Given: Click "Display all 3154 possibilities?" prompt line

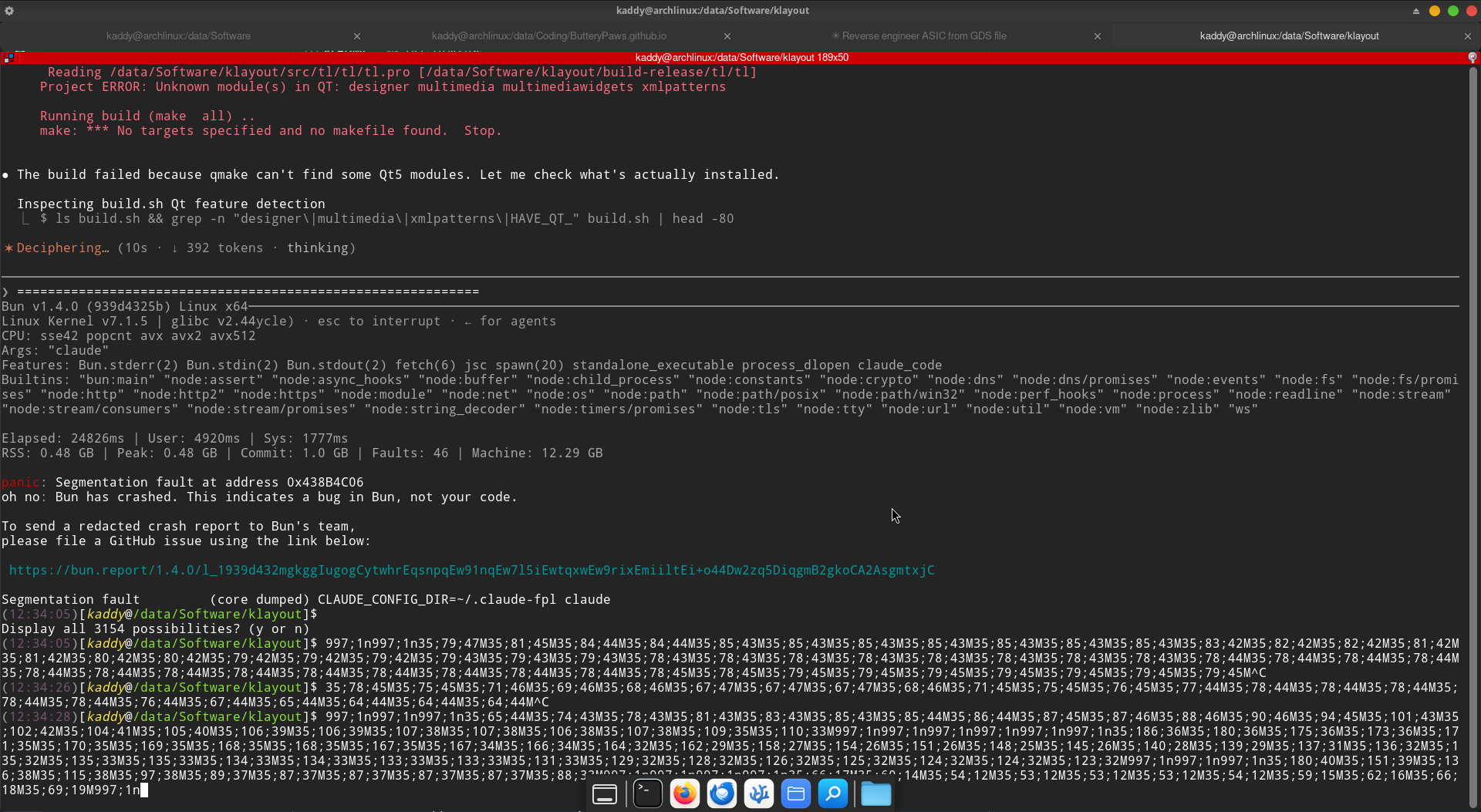Looking at the screenshot, I should (x=155, y=629).
